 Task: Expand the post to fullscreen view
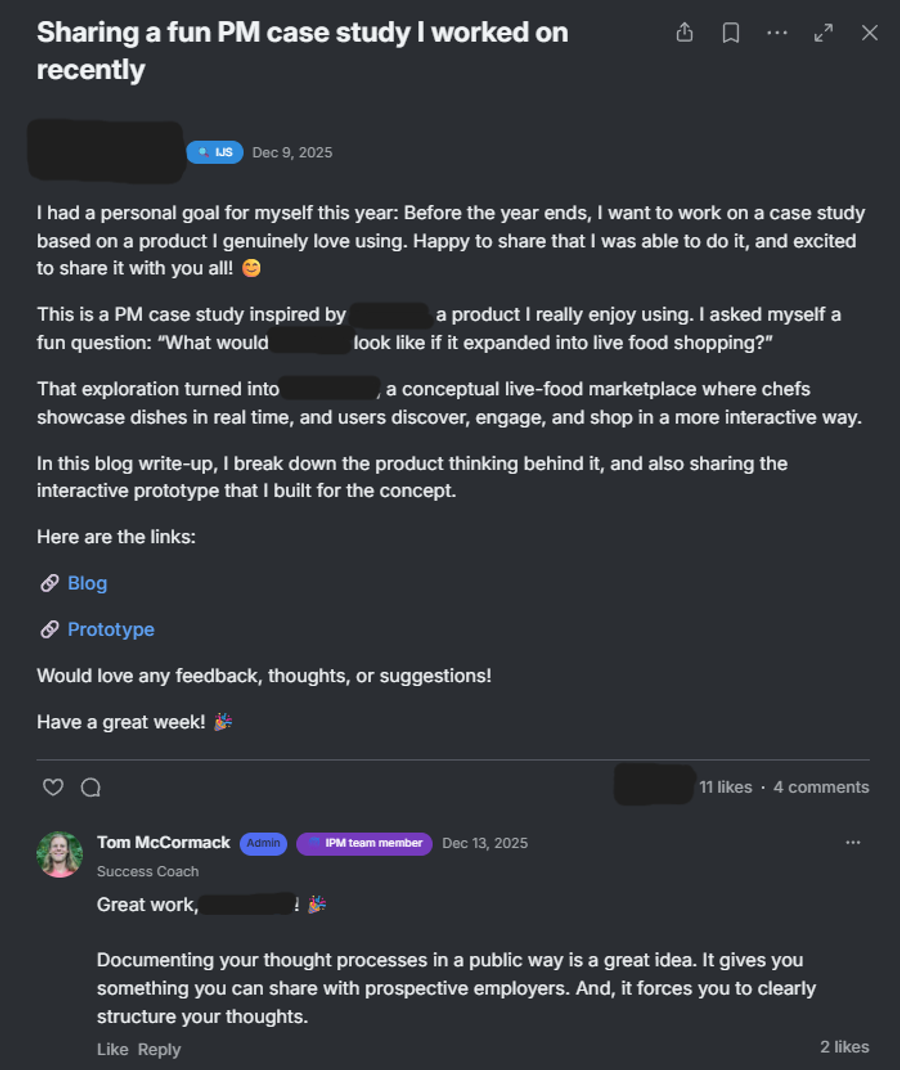[x=823, y=32]
